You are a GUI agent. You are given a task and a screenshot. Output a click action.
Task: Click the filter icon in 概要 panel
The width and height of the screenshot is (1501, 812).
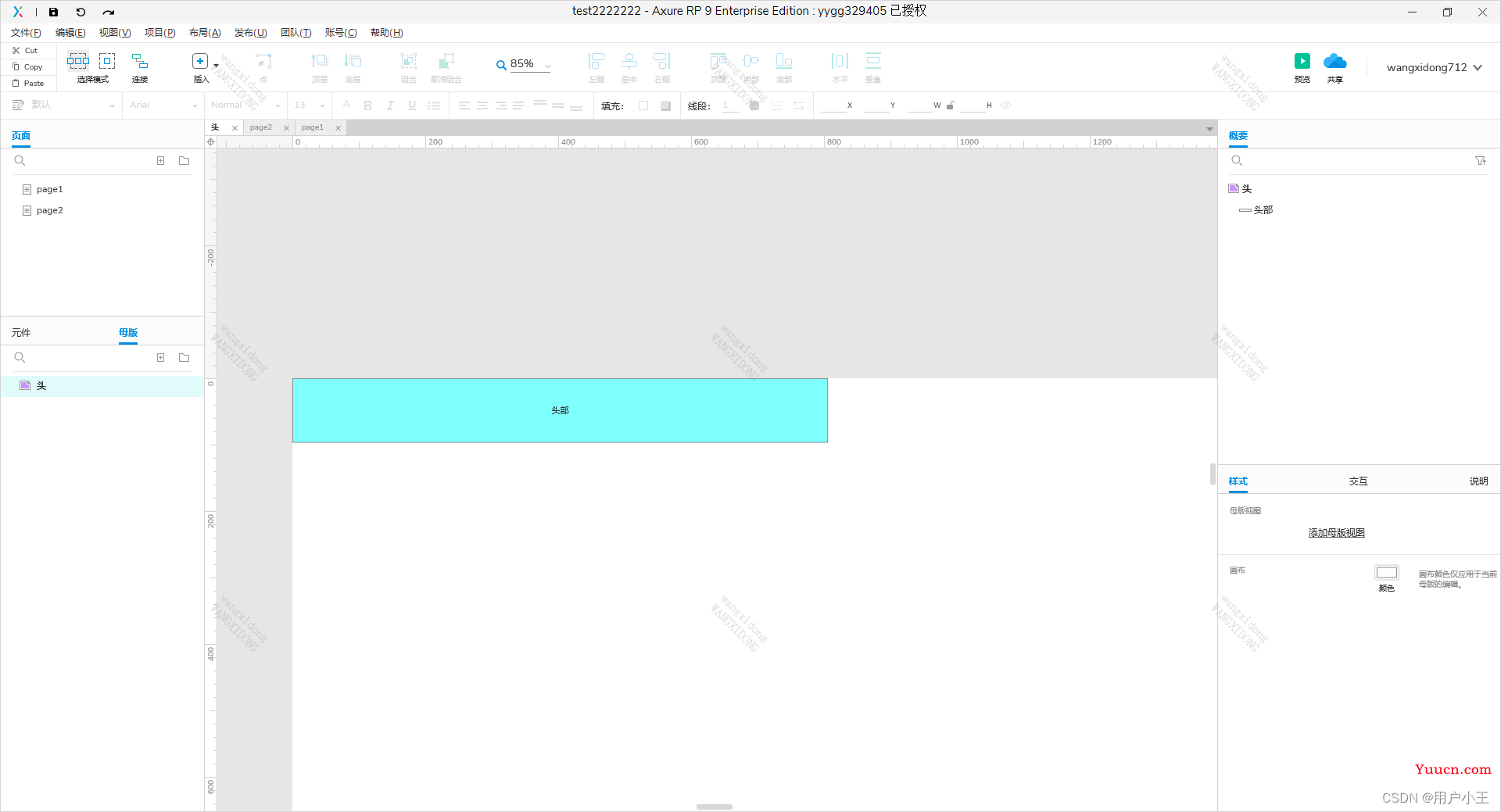click(x=1481, y=161)
